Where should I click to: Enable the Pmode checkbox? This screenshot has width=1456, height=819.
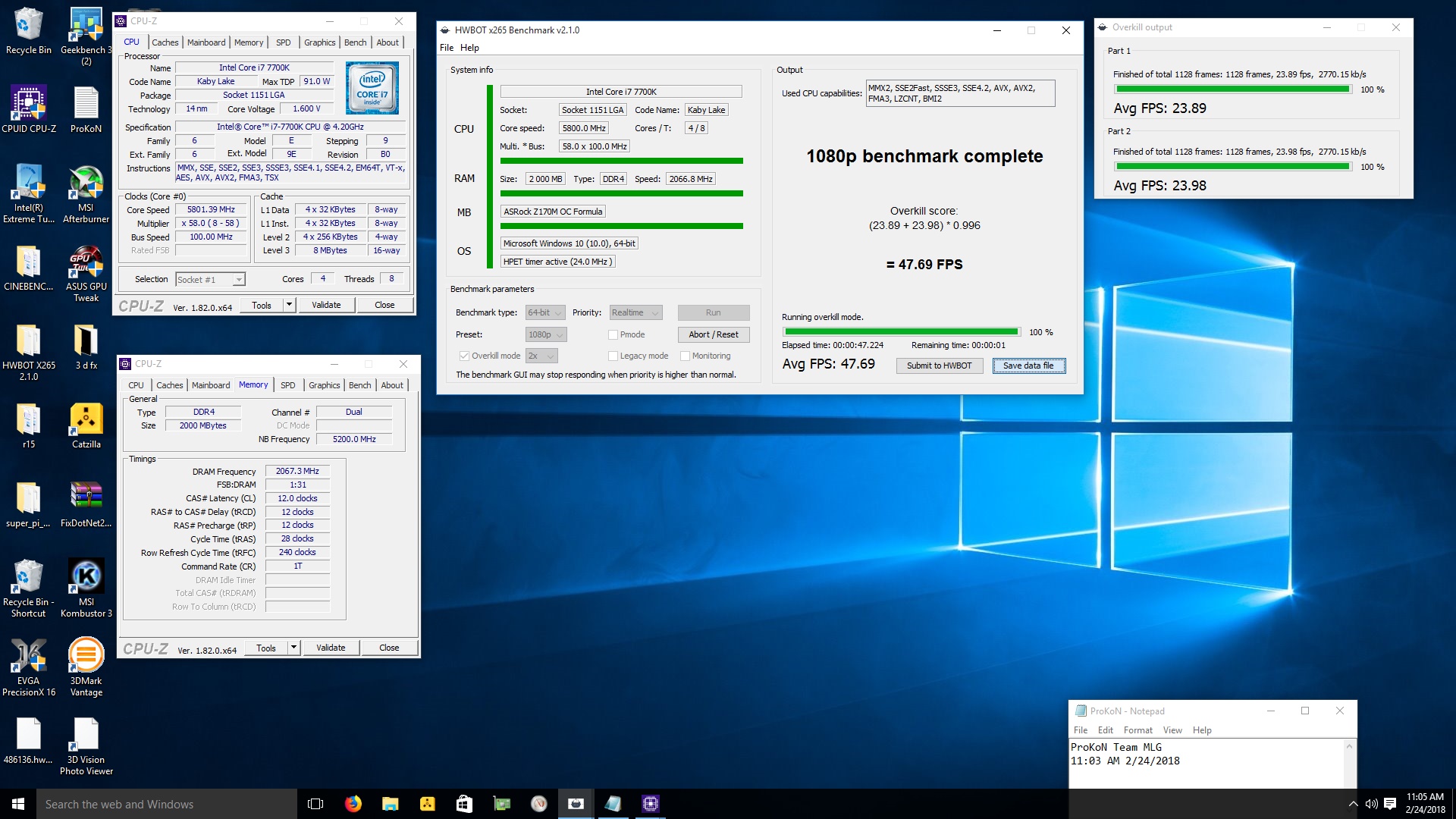tap(613, 334)
